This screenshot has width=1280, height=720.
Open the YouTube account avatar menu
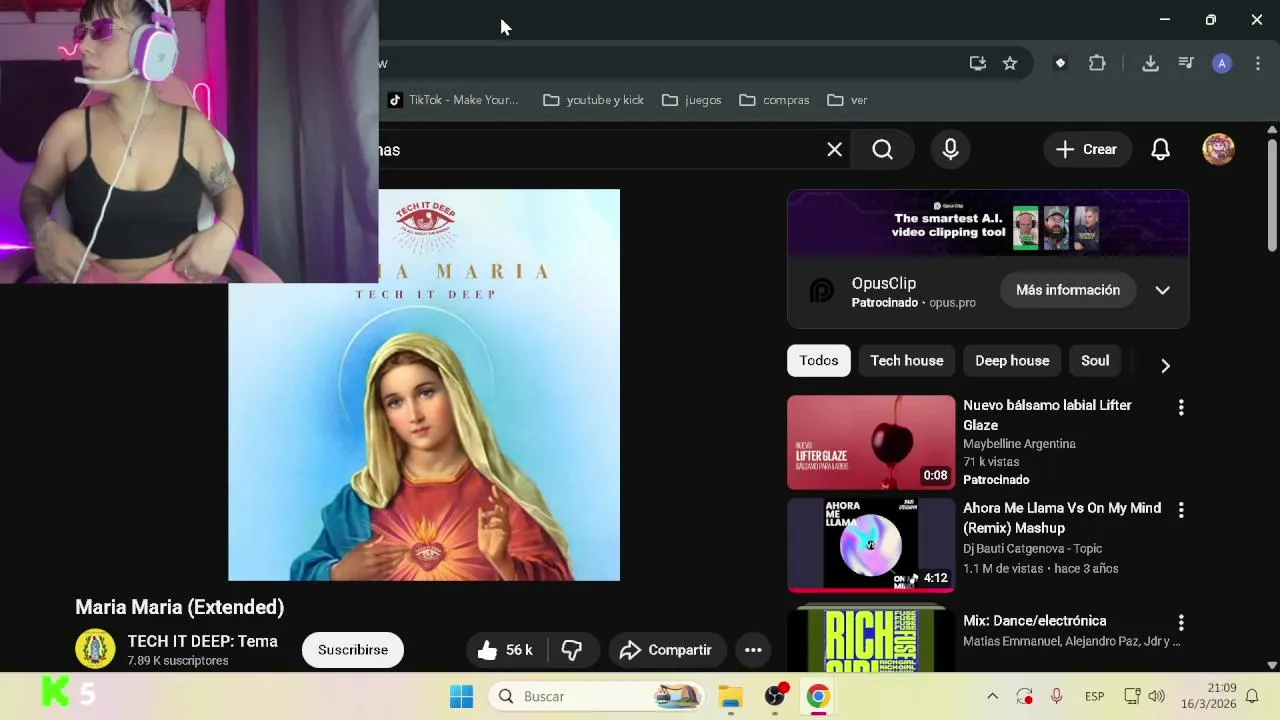click(1218, 150)
